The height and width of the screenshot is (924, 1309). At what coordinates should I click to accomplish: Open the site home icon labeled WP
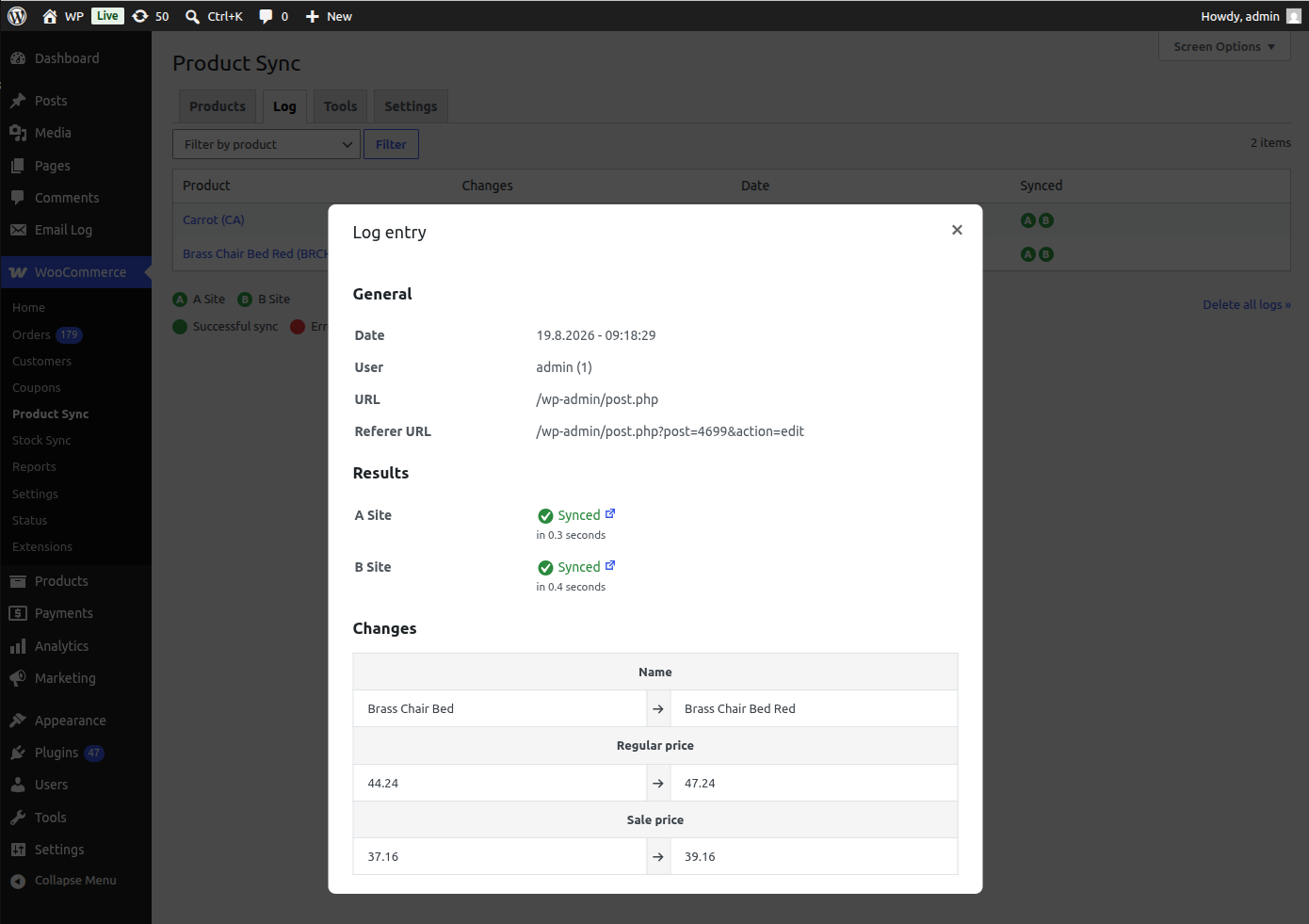point(62,16)
